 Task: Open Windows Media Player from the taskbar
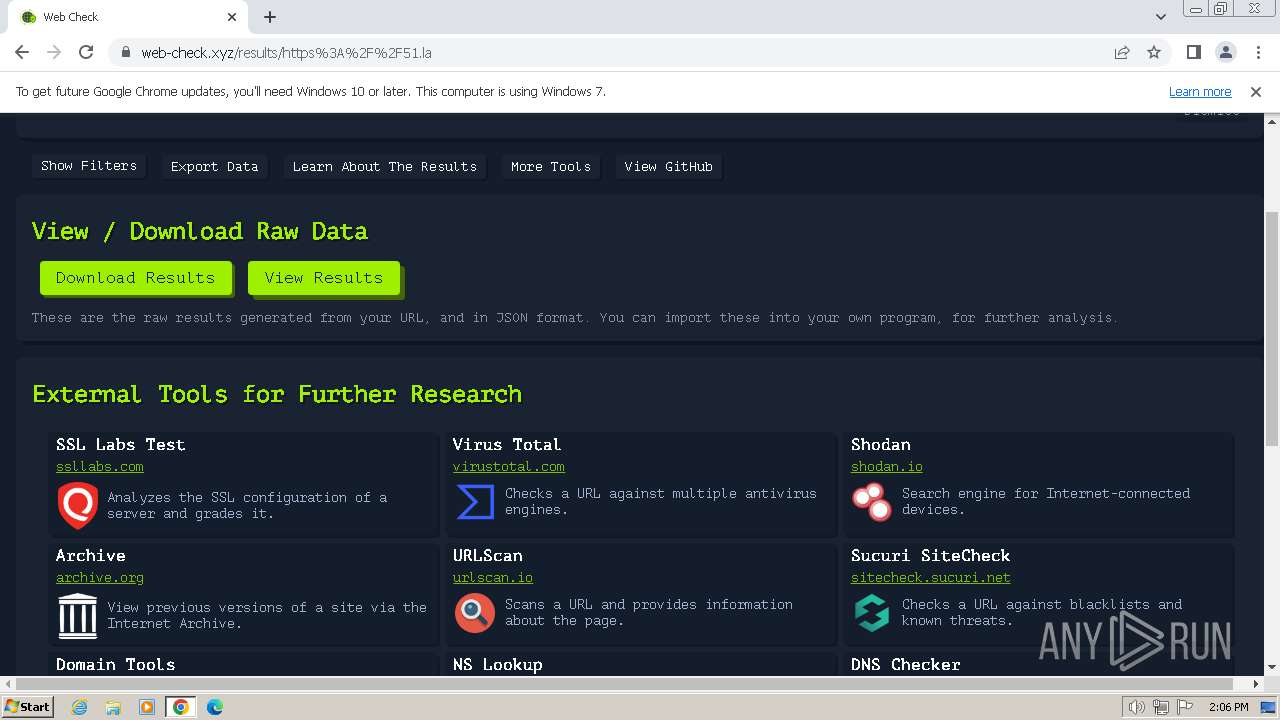(147, 707)
